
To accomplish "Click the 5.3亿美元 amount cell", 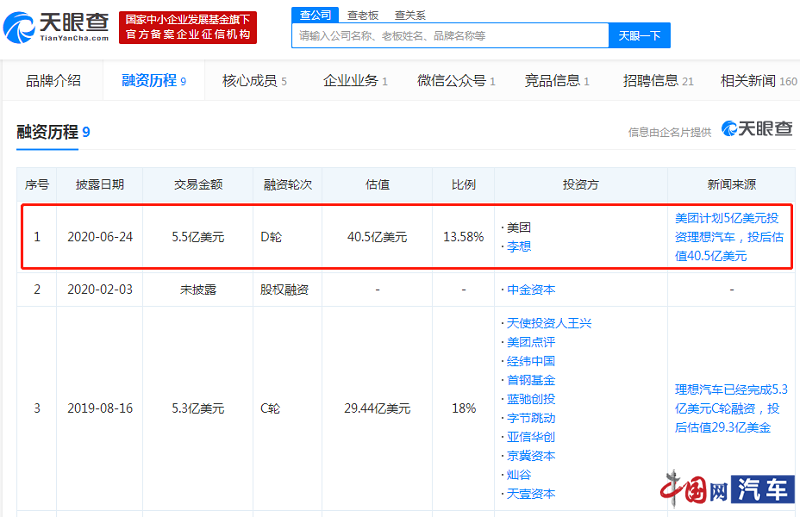I will click(198, 408).
